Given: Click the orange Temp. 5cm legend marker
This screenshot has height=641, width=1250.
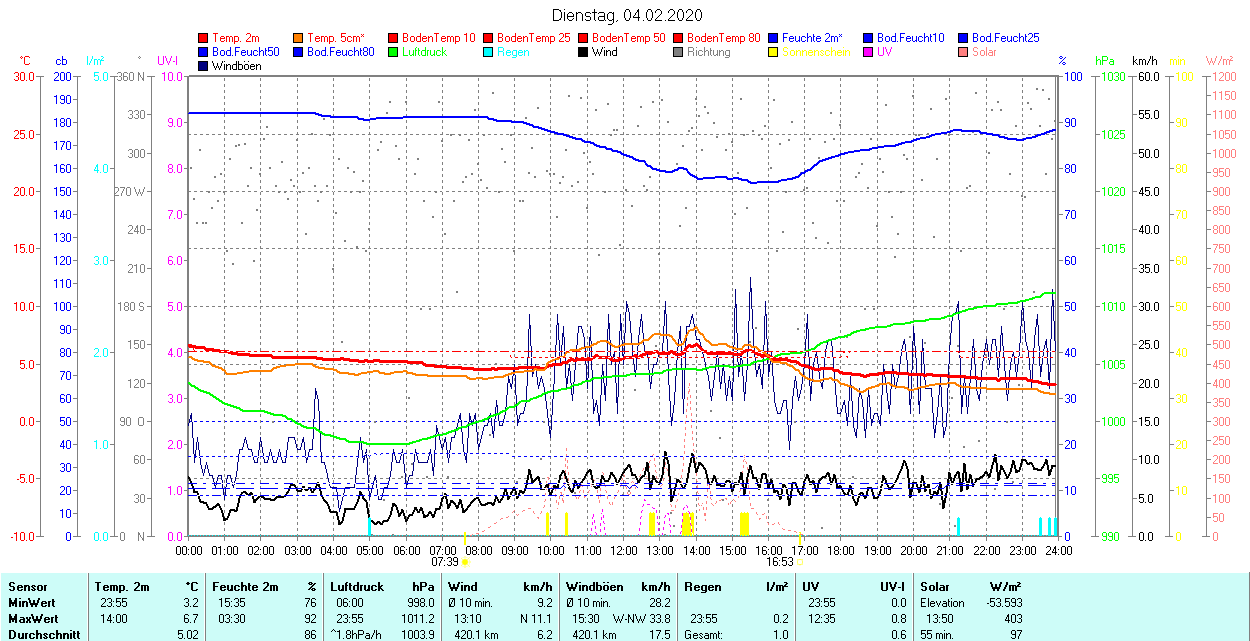Looking at the screenshot, I should click(299, 38).
